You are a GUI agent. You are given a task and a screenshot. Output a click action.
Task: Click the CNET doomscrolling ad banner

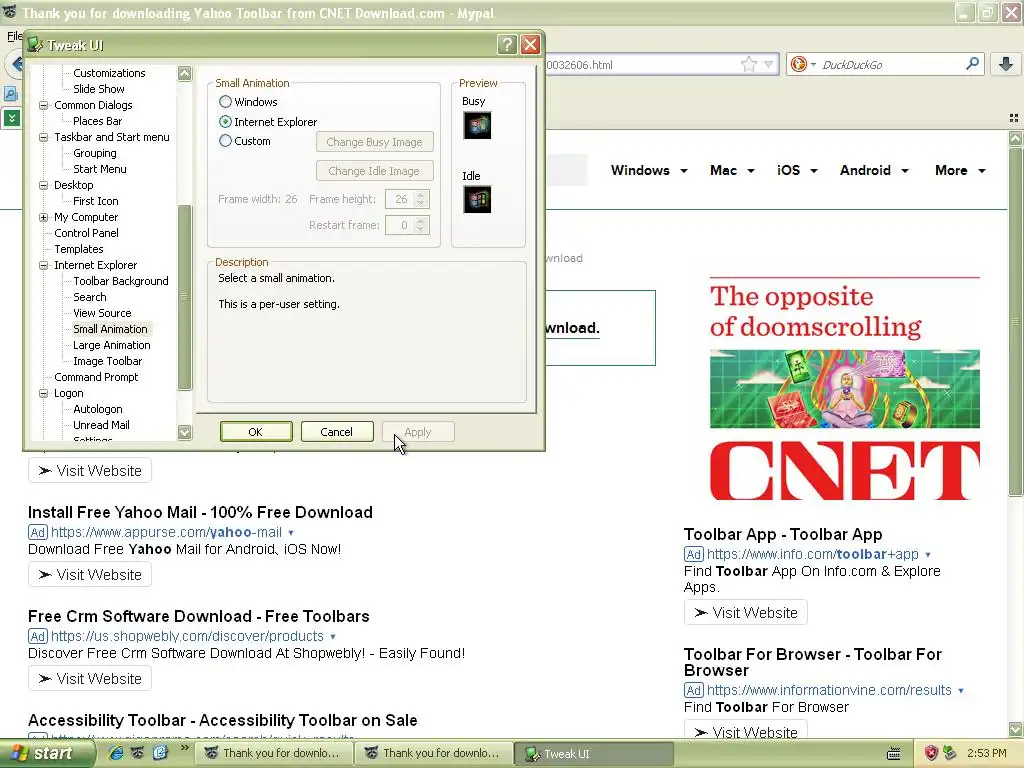844,389
